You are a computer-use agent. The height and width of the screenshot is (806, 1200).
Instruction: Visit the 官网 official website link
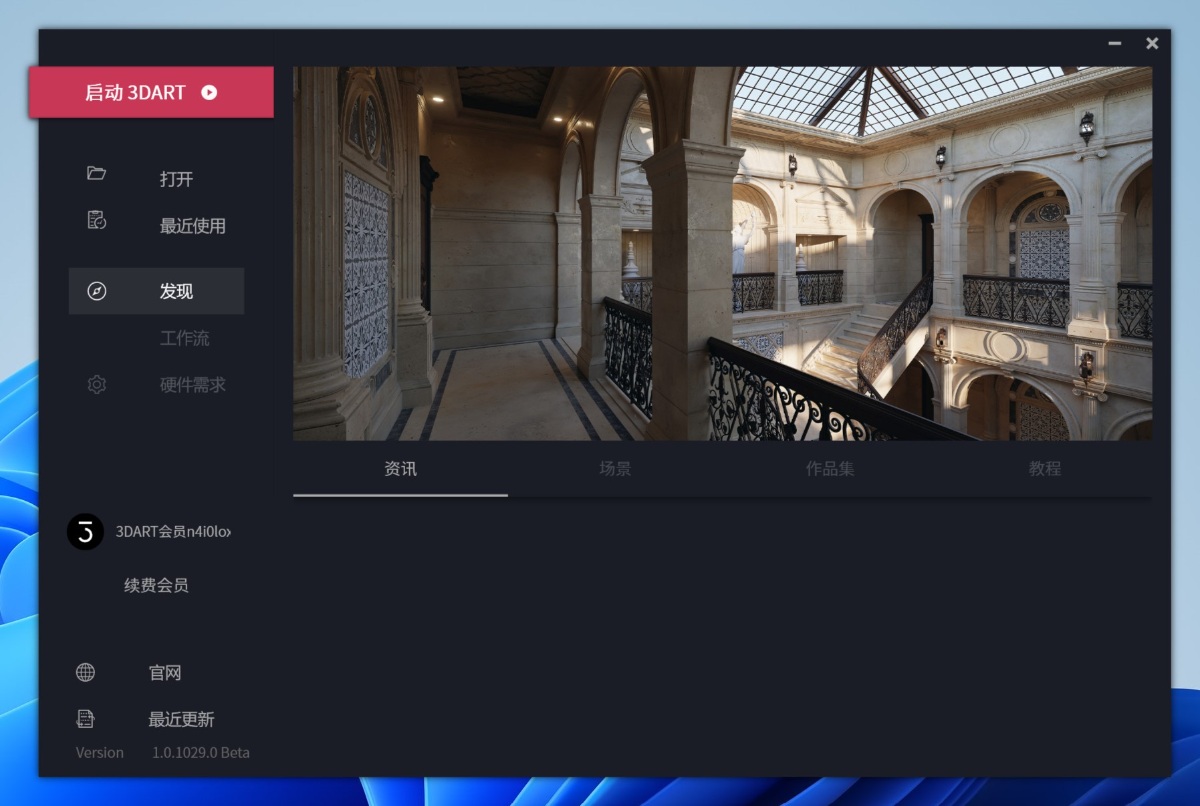point(165,673)
